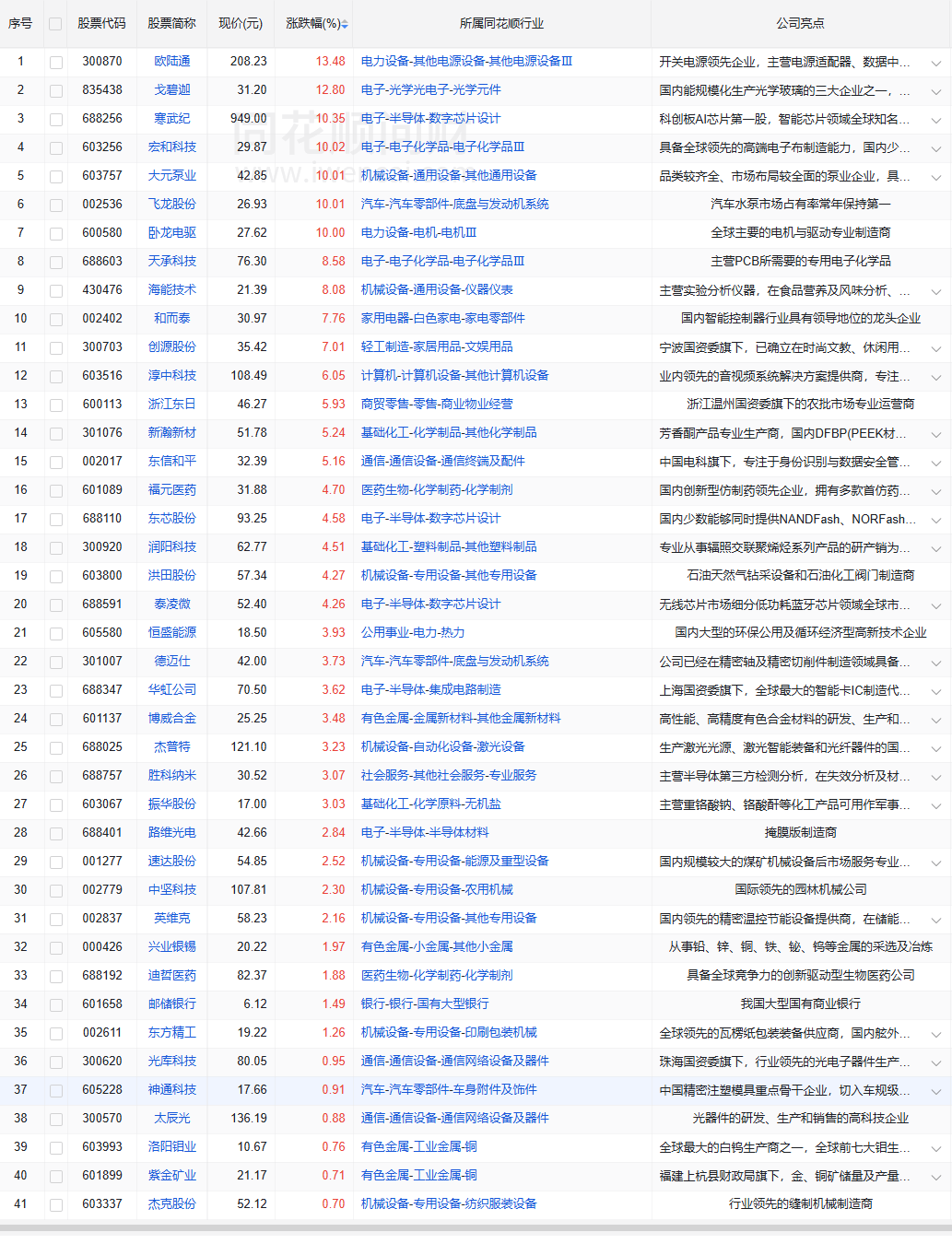Select checkbox for stock 603757
The width and height of the screenshot is (952, 1244).
(x=56, y=176)
